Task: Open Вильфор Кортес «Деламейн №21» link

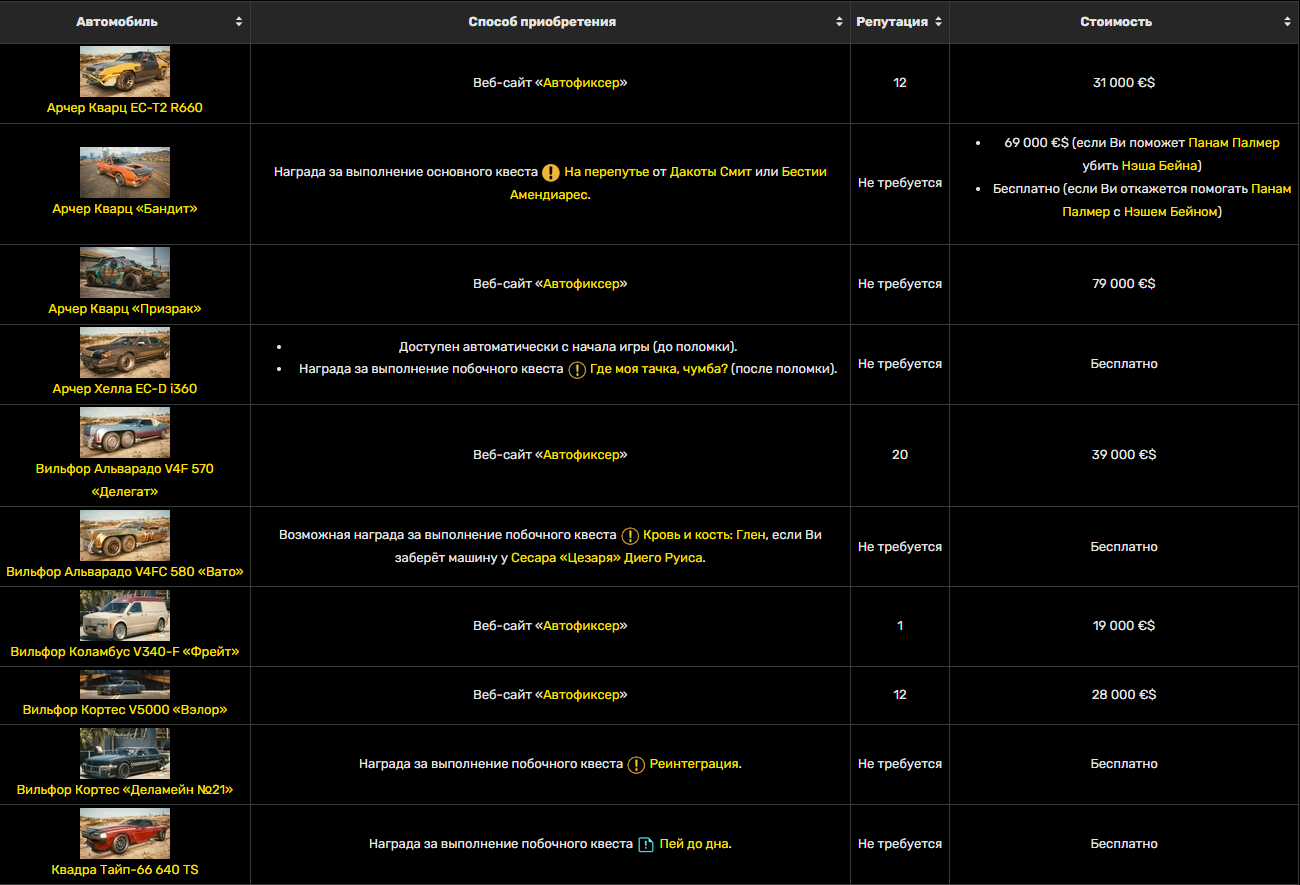Action: coord(125,790)
